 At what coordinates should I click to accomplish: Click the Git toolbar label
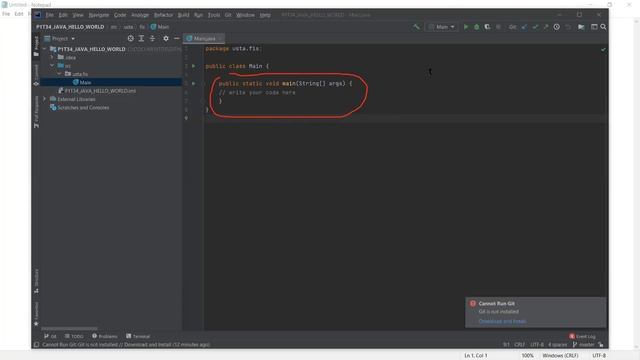pyautogui.click(x=512, y=27)
